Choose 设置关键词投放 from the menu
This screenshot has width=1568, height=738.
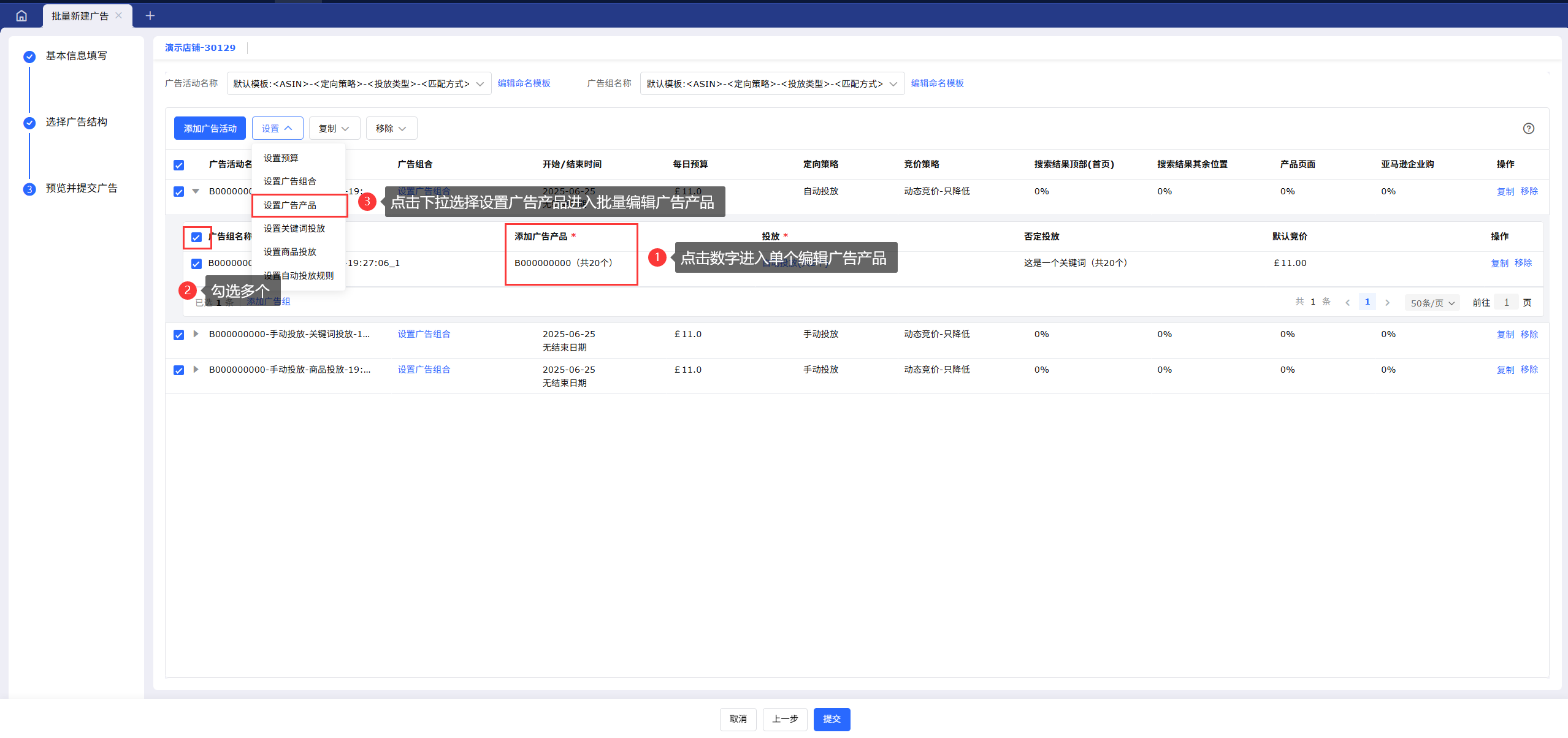pyautogui.click(x=299, y=229)
